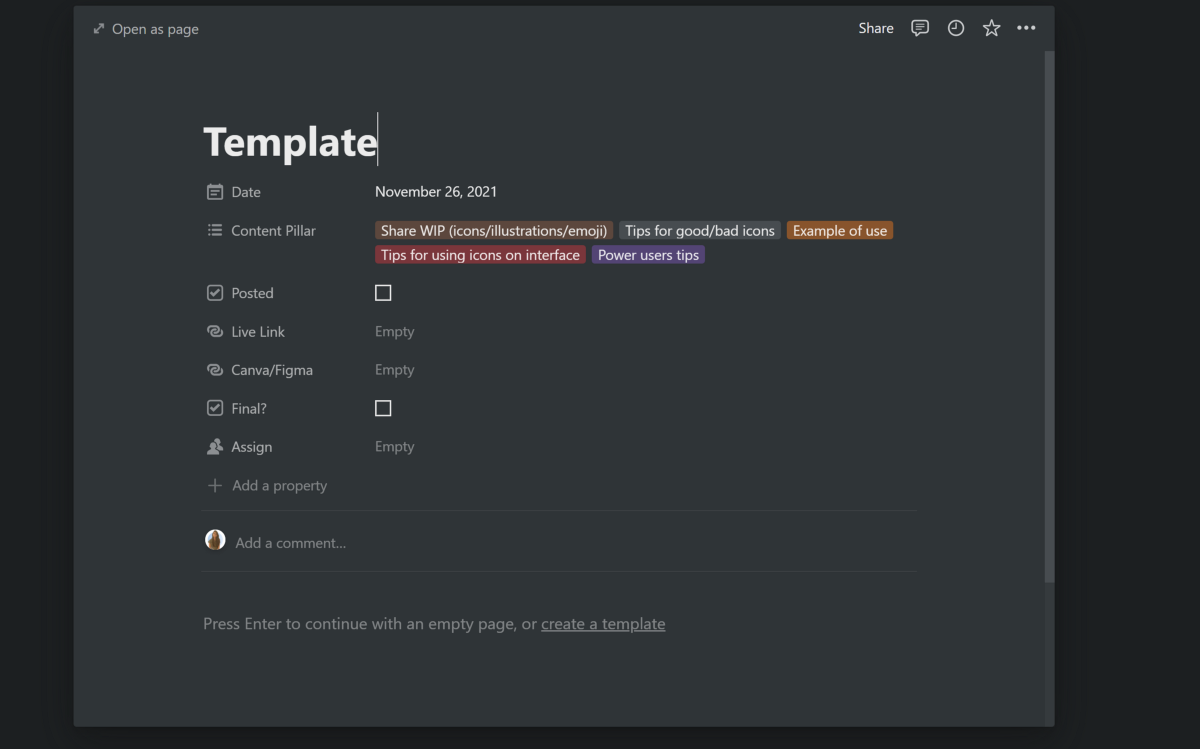Check the Posted checkbox
The height and width of the screenshot is (749, 1200).
point(383,292)
